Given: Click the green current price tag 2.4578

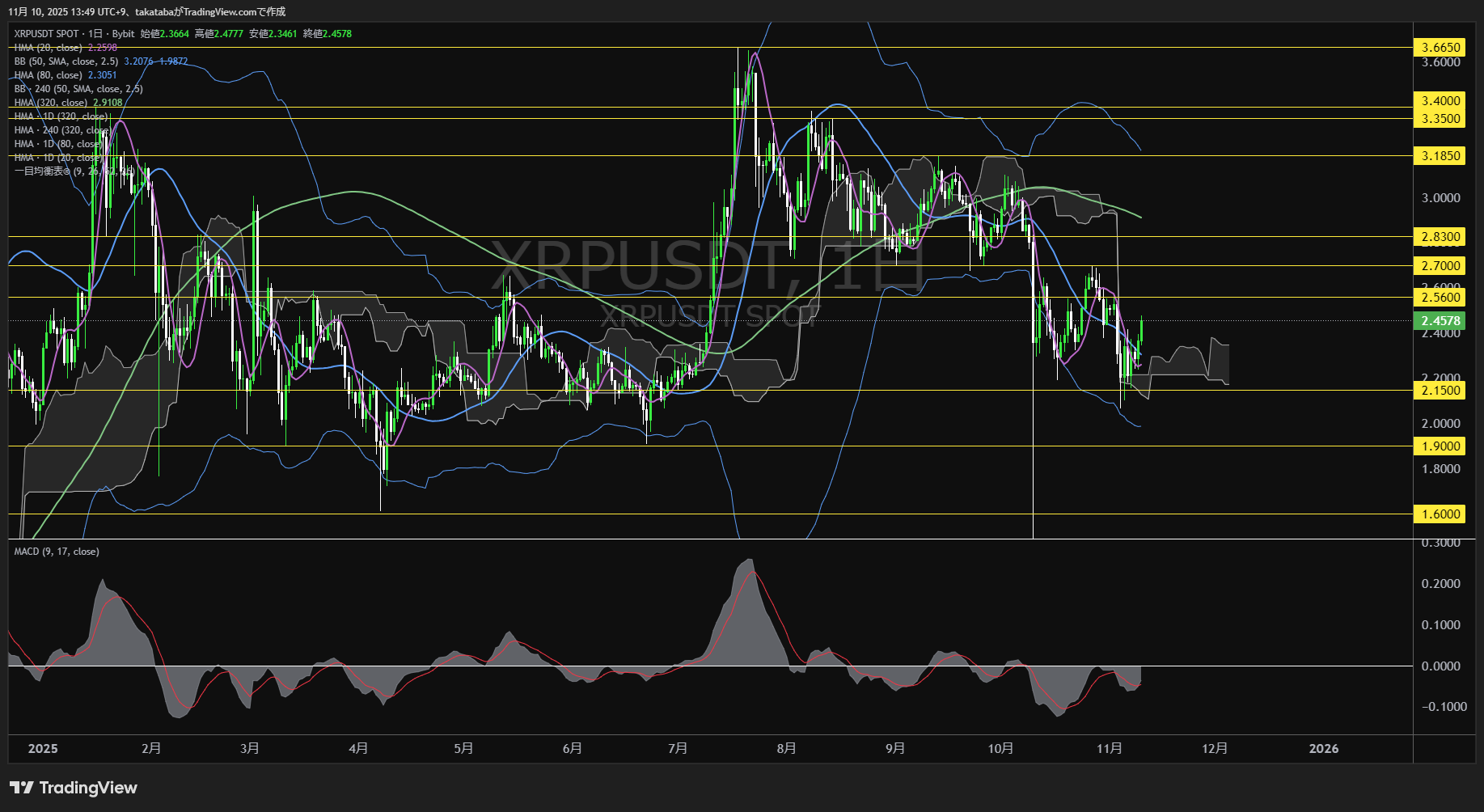Looking at the screenshot, I should pyautogui.click(x=1440, y=321).
